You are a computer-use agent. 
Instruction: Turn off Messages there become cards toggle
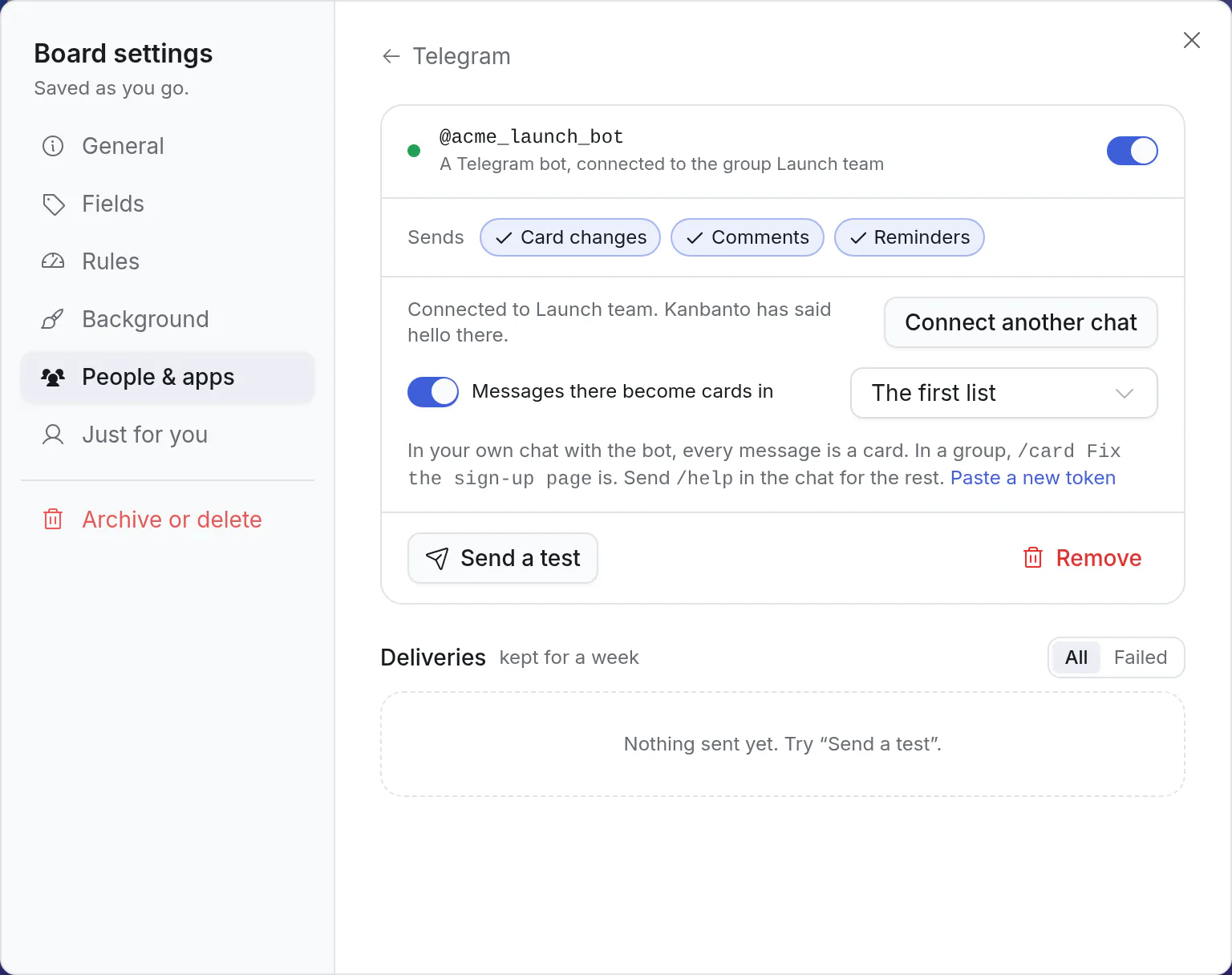[433, 392]
